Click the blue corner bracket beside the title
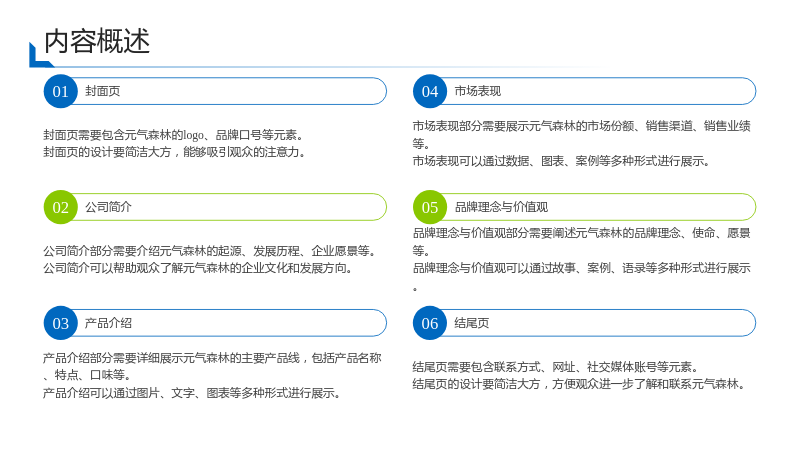Screen dimensions: 800x450 pos(38,58)
